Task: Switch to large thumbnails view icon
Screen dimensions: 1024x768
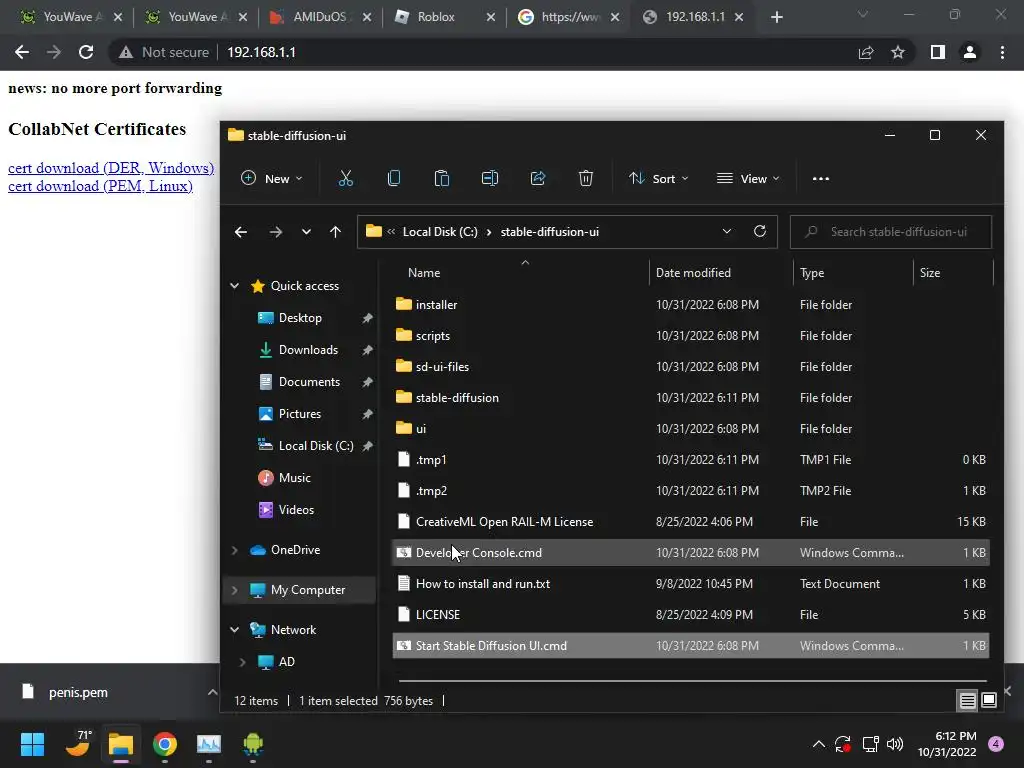Action: [989, 701]
